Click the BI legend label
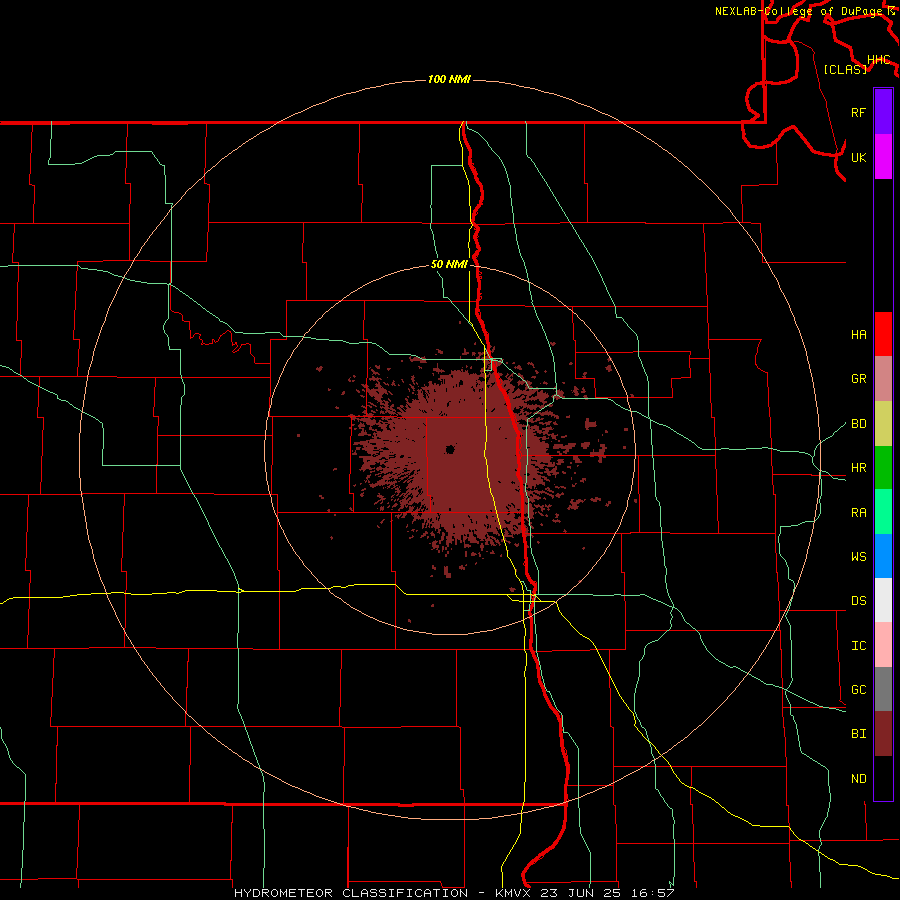Viewport: 900px width, 900px height. point(858,734)
